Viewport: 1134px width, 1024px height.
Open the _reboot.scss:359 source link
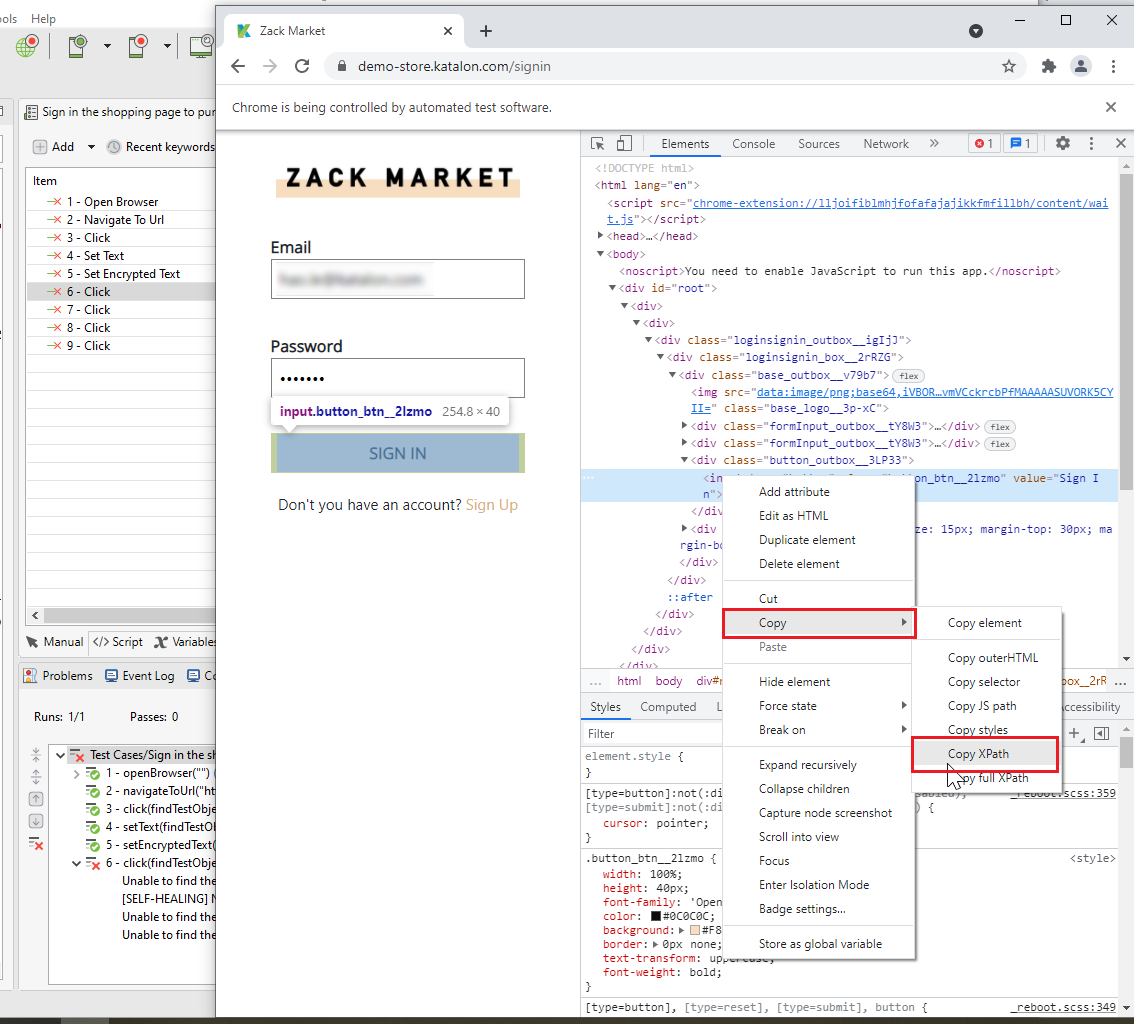[1063, 793]
